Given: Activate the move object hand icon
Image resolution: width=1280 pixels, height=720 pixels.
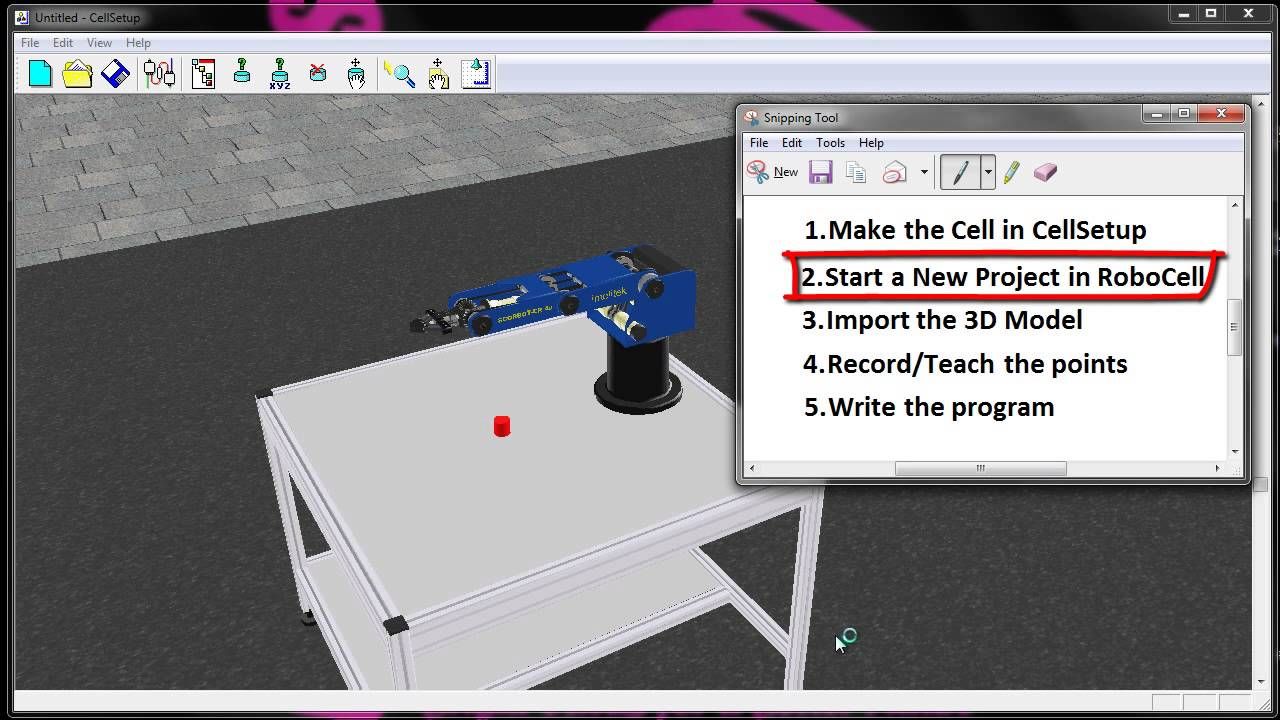Looking at the screenshot, I should pos(357,73).
